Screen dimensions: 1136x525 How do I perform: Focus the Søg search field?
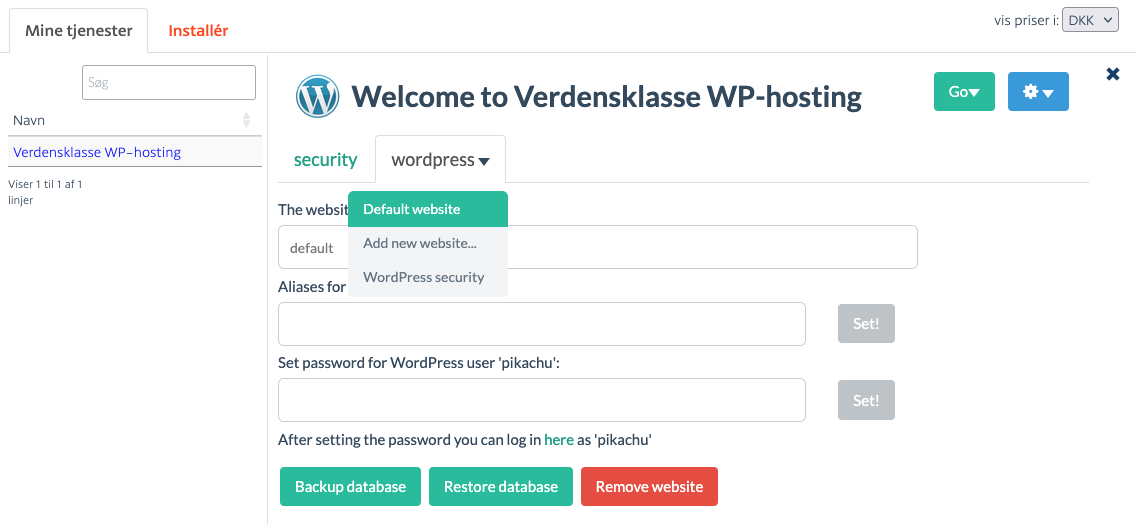(169, 83)
